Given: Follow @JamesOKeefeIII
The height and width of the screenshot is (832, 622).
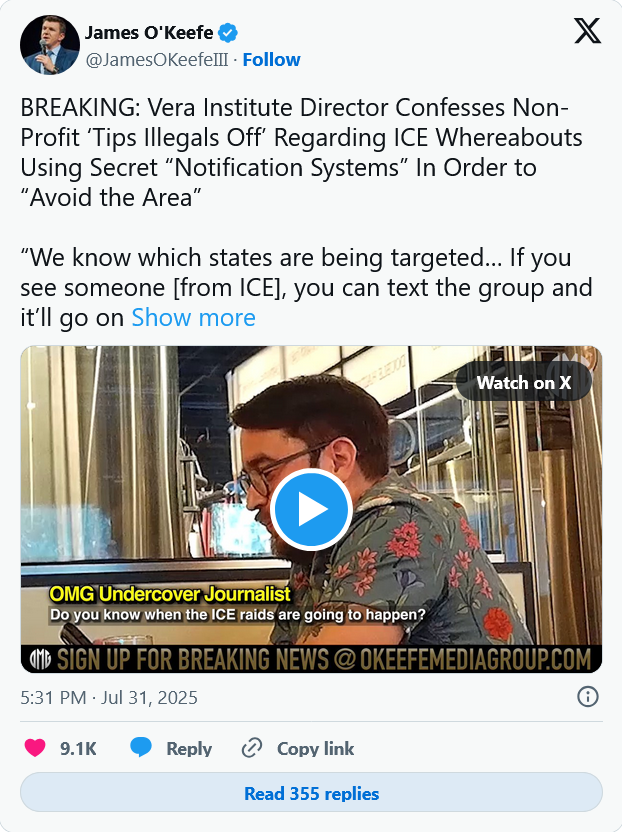Looking at the screenshot, I should coord(271,59).
